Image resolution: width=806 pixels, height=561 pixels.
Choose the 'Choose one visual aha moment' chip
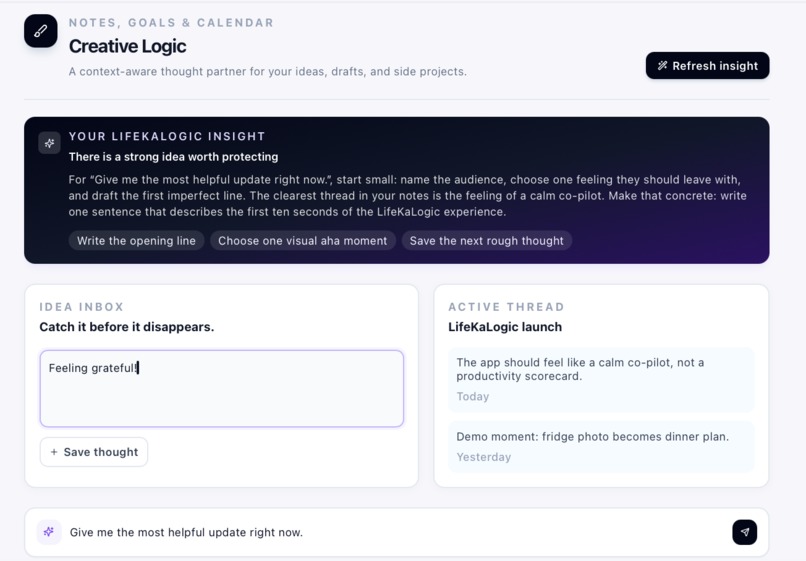coord(302,241)
